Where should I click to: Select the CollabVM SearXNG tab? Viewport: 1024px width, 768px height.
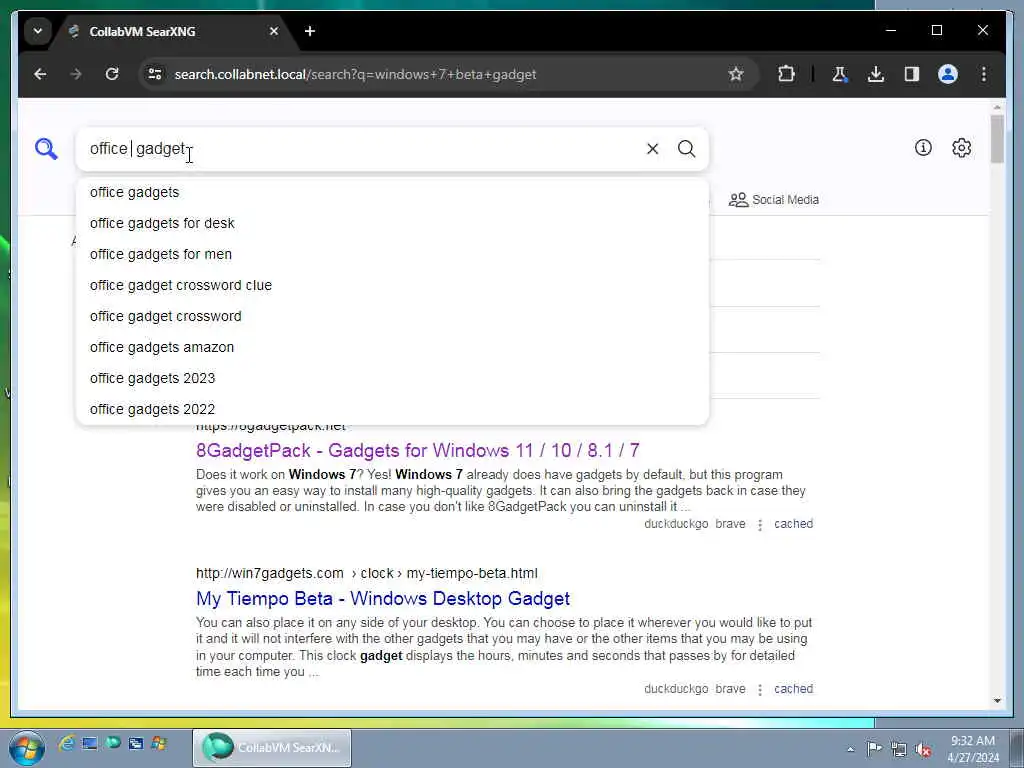coord(173,31)
